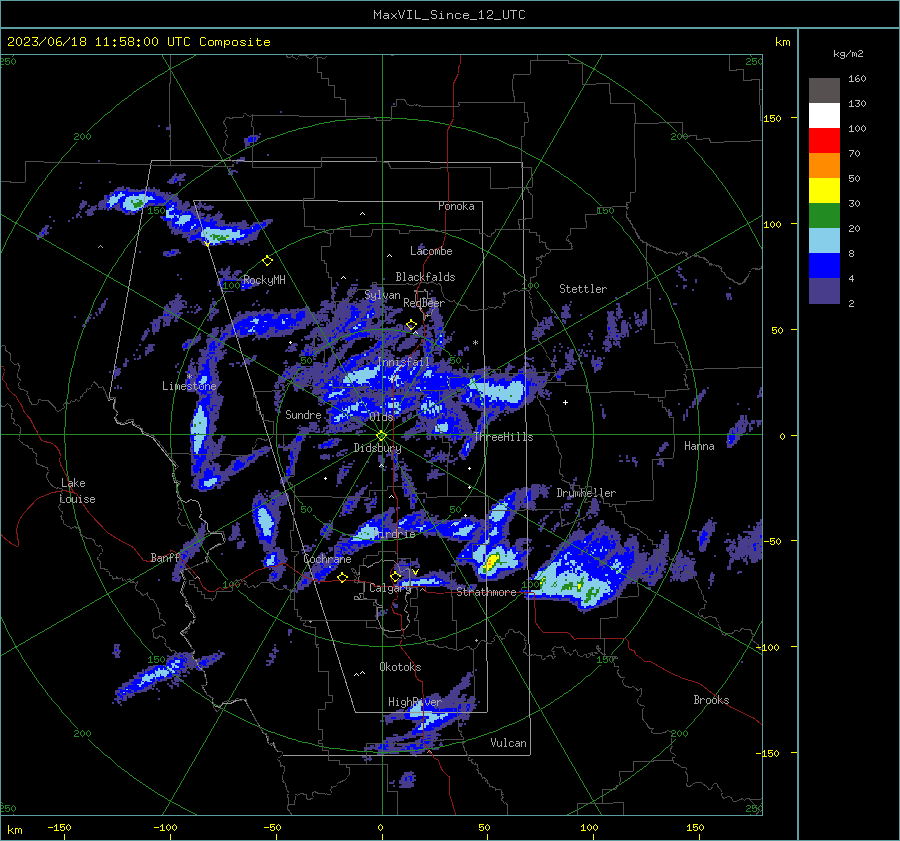This screenshot has width=900, height=841.
Task: Click the yellow diamond marker near RedDeer
Action: [411, 325]
